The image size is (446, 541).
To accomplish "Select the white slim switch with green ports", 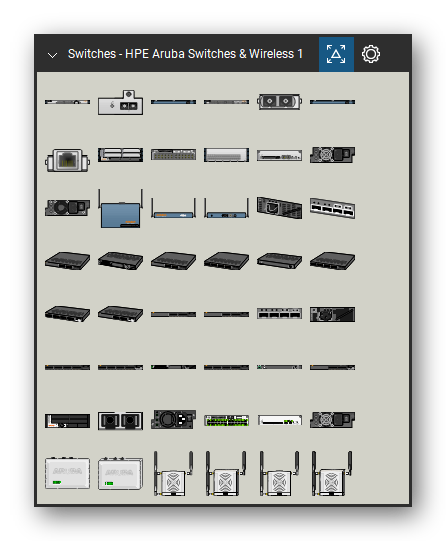I will 279,420.
